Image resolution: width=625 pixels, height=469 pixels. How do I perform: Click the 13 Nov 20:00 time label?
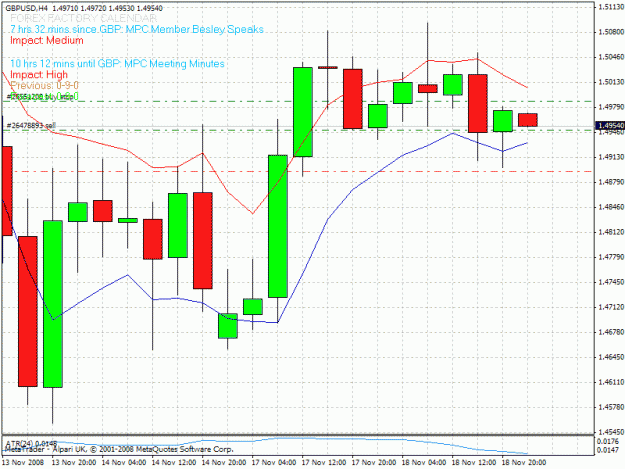[74, 463]
